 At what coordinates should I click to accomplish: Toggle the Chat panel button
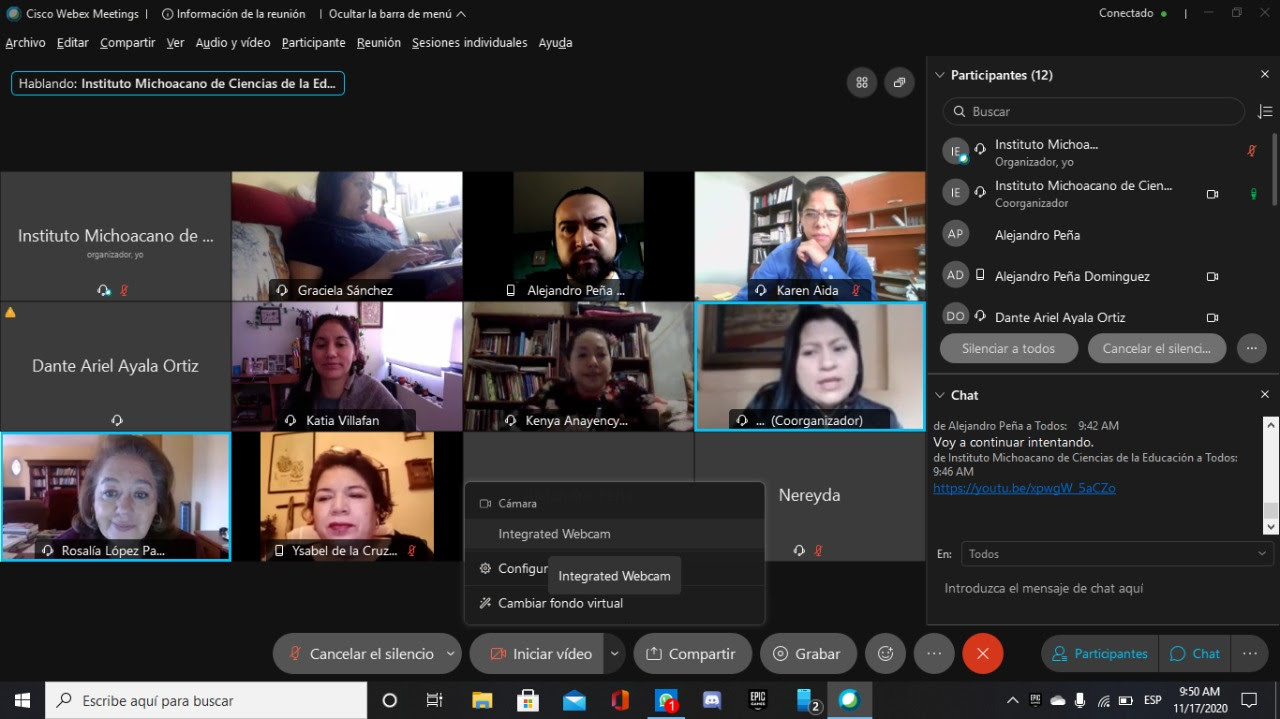[x=1195, y=653]
